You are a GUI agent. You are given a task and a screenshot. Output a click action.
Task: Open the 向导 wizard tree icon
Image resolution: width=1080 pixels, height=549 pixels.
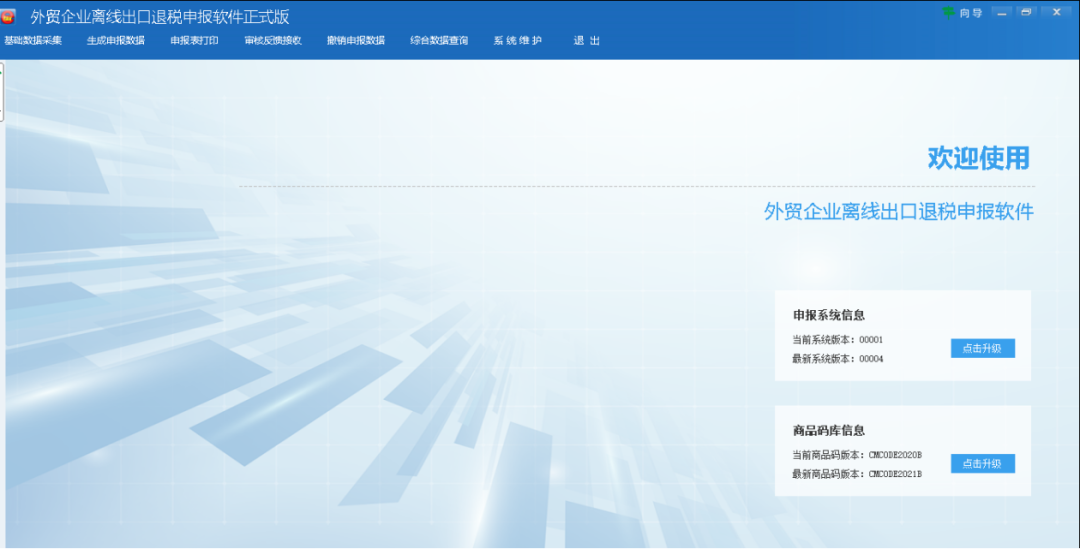click(948, 12)
